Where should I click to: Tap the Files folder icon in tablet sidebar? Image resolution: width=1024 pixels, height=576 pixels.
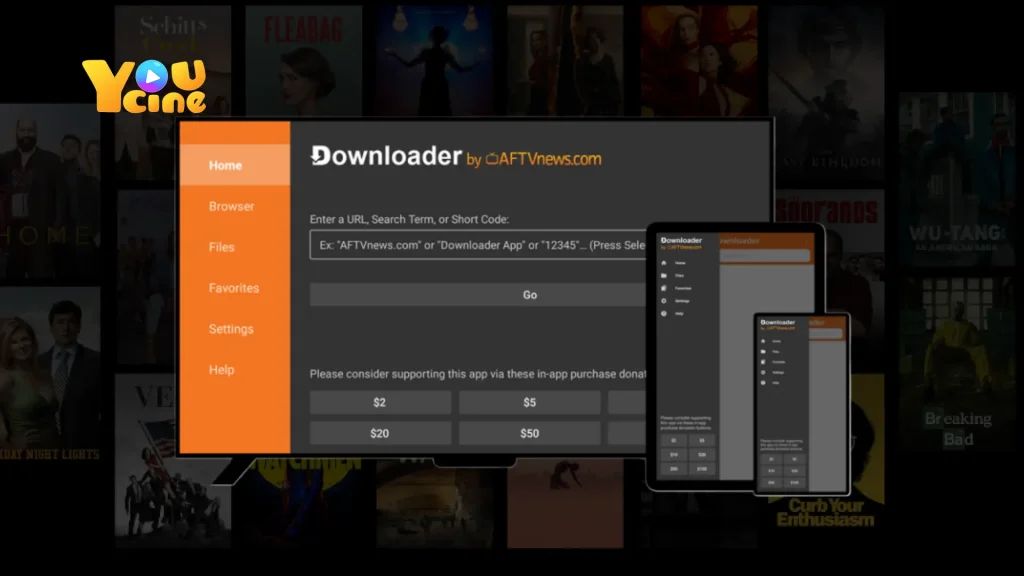click(x=664, y=276)
